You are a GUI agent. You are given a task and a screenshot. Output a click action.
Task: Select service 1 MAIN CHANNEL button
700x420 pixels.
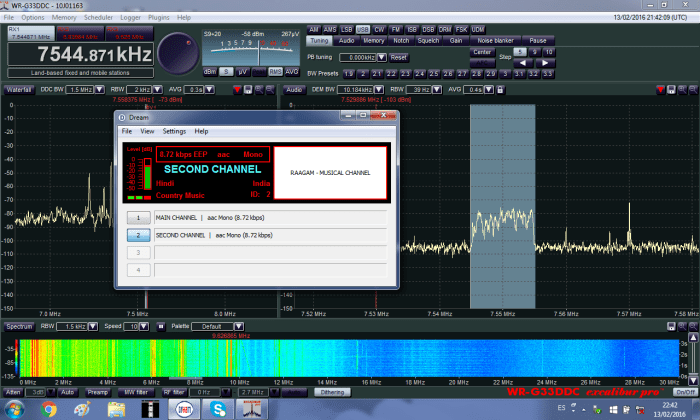coord(137,217)
